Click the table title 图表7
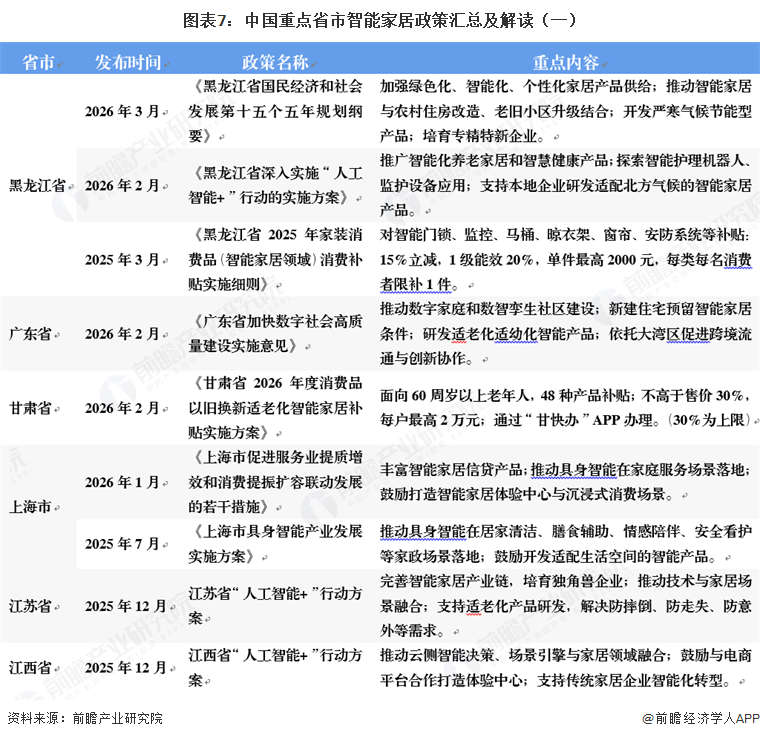 pyautogui.click(x=379, y=20)
